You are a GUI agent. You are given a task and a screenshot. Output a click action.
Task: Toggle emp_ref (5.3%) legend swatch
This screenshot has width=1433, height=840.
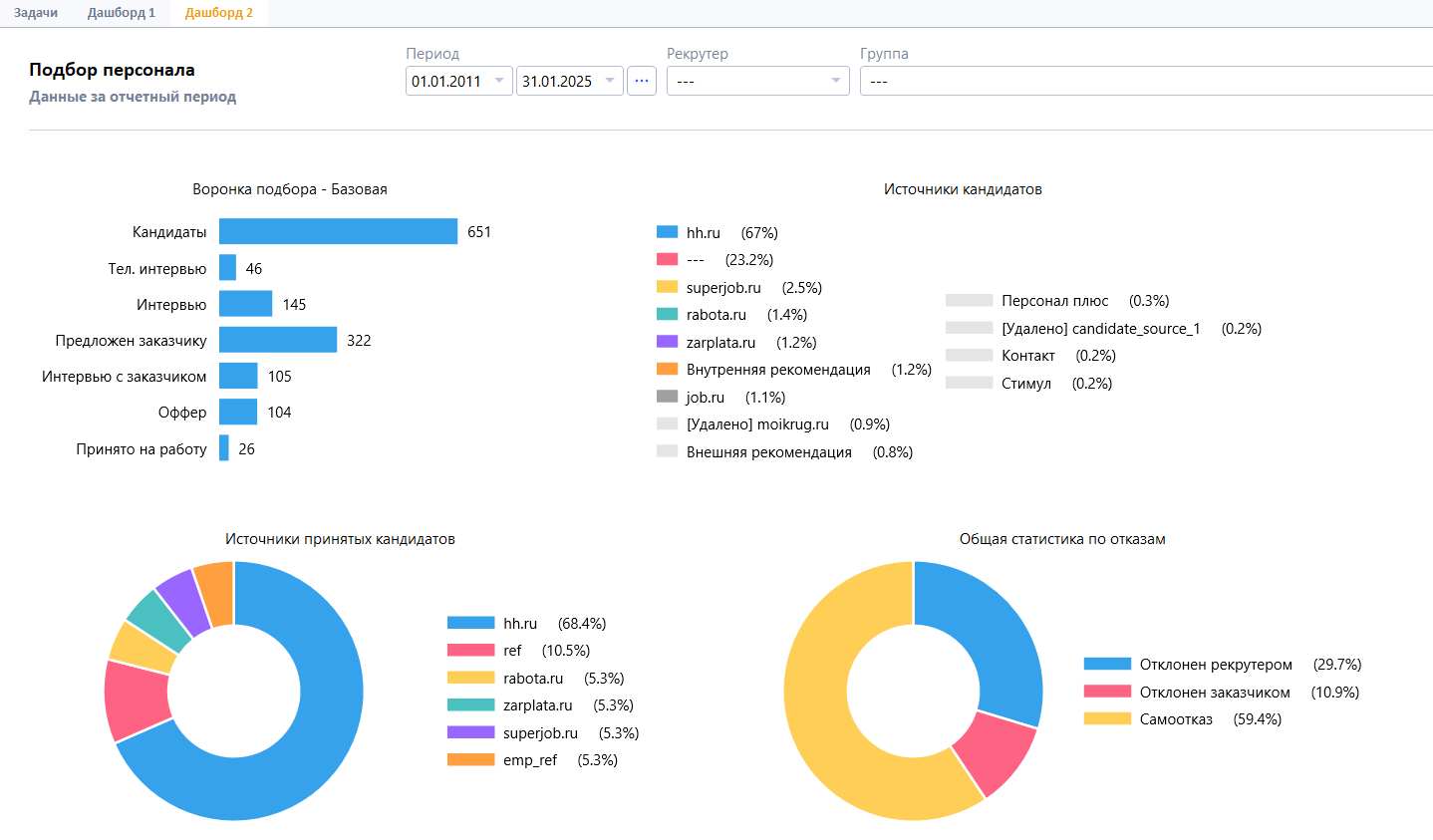[x=471, y=759]
